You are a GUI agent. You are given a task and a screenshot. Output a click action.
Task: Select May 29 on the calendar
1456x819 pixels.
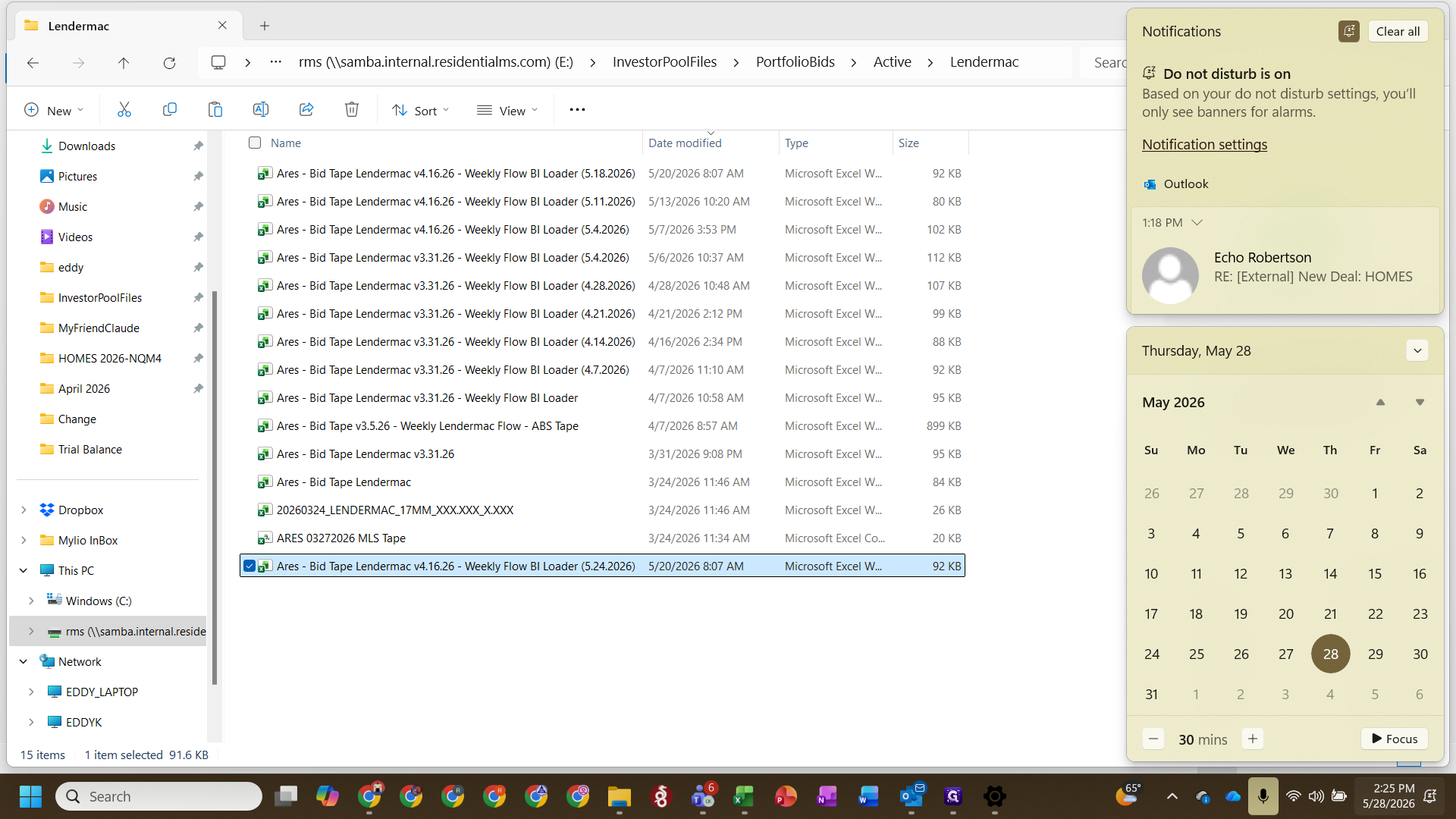pyautogui.click(x=1375, y=654)
